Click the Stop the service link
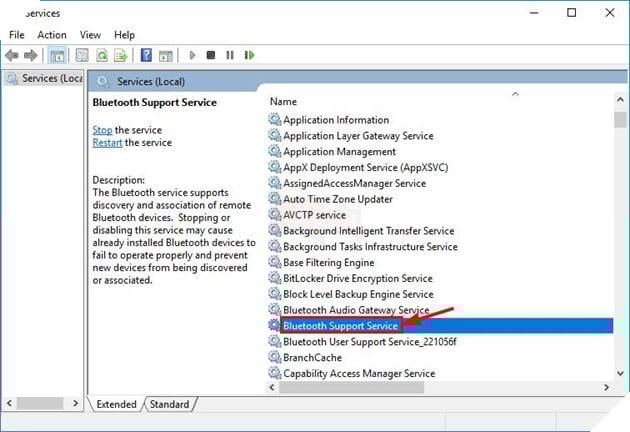This screenshot has height=432, width=630. pos(102,130)
